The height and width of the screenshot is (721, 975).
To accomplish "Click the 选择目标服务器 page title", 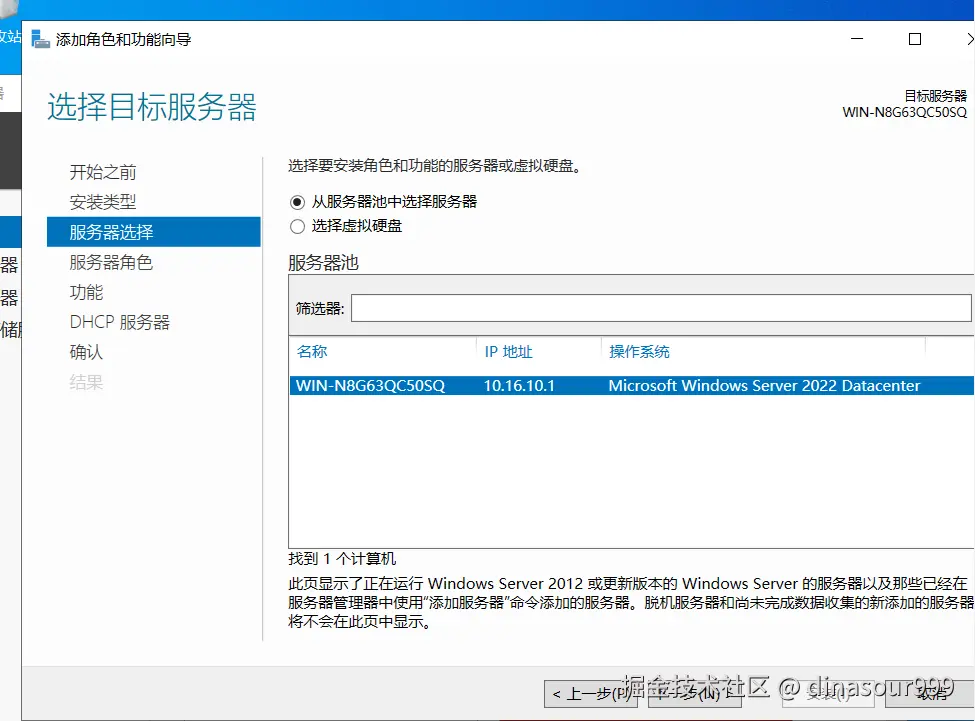I will (152, 107).
